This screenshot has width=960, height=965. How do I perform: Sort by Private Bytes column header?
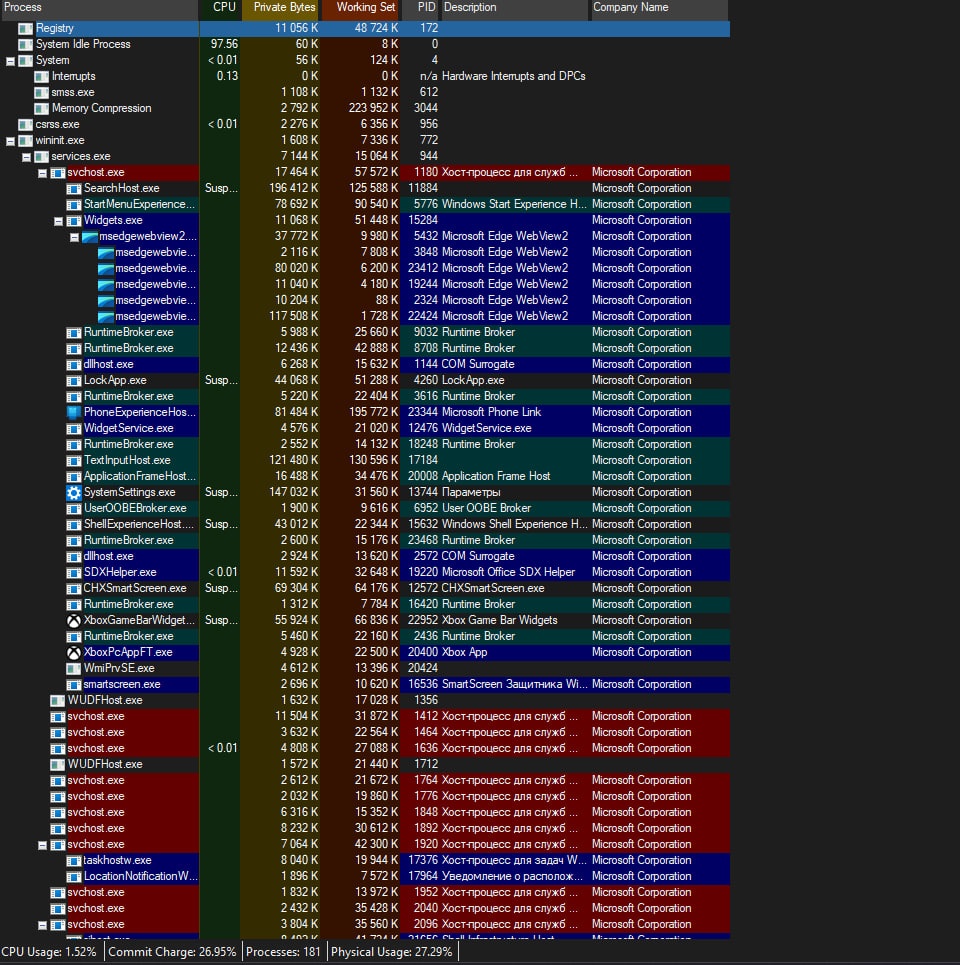281,7
